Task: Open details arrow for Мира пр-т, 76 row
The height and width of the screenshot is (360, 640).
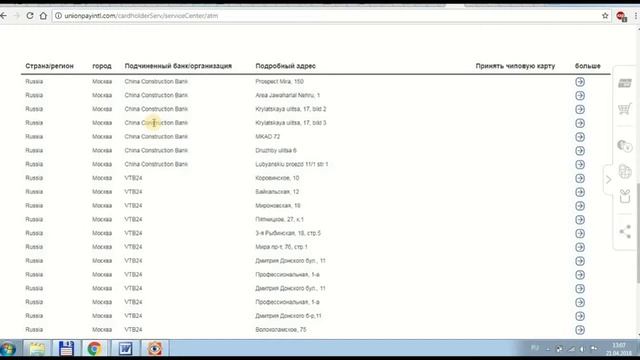Action: (x=580, y=247)
